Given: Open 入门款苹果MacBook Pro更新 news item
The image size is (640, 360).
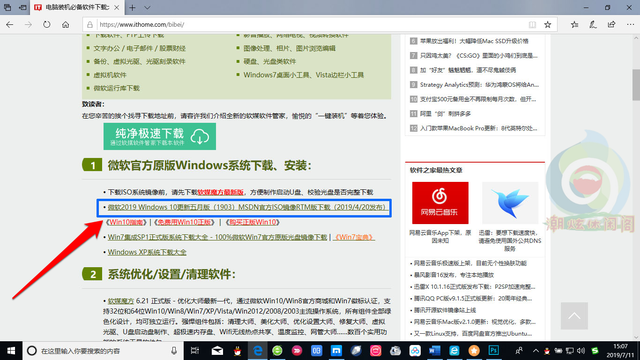Looking at the screenshot, I should (479, 128).
